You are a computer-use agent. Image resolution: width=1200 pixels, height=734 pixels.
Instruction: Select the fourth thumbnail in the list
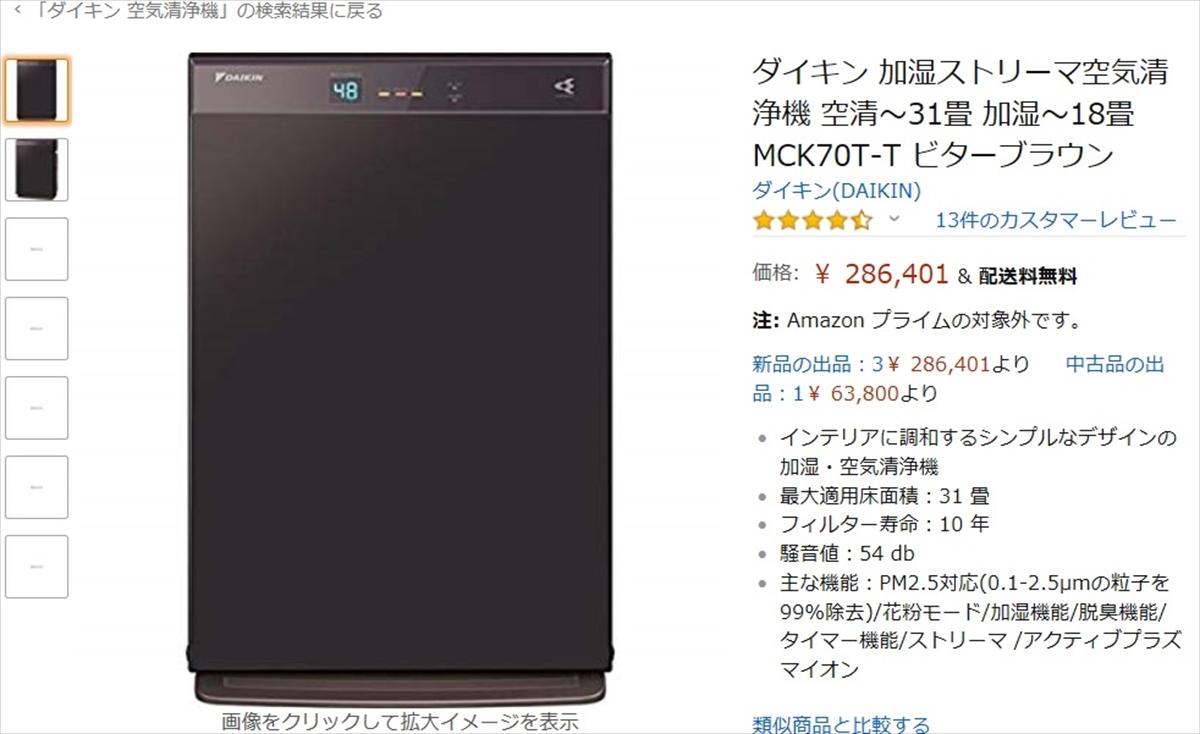click(x=37, y=328)
